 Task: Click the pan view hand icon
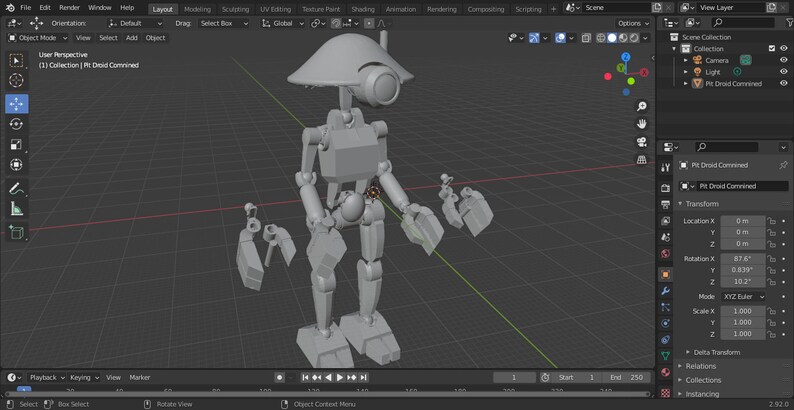[x=642, y=124]
